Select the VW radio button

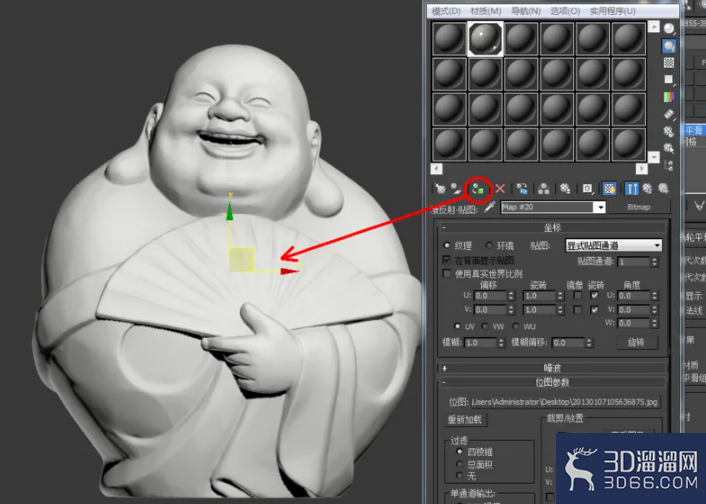click(x=485, y=326)
